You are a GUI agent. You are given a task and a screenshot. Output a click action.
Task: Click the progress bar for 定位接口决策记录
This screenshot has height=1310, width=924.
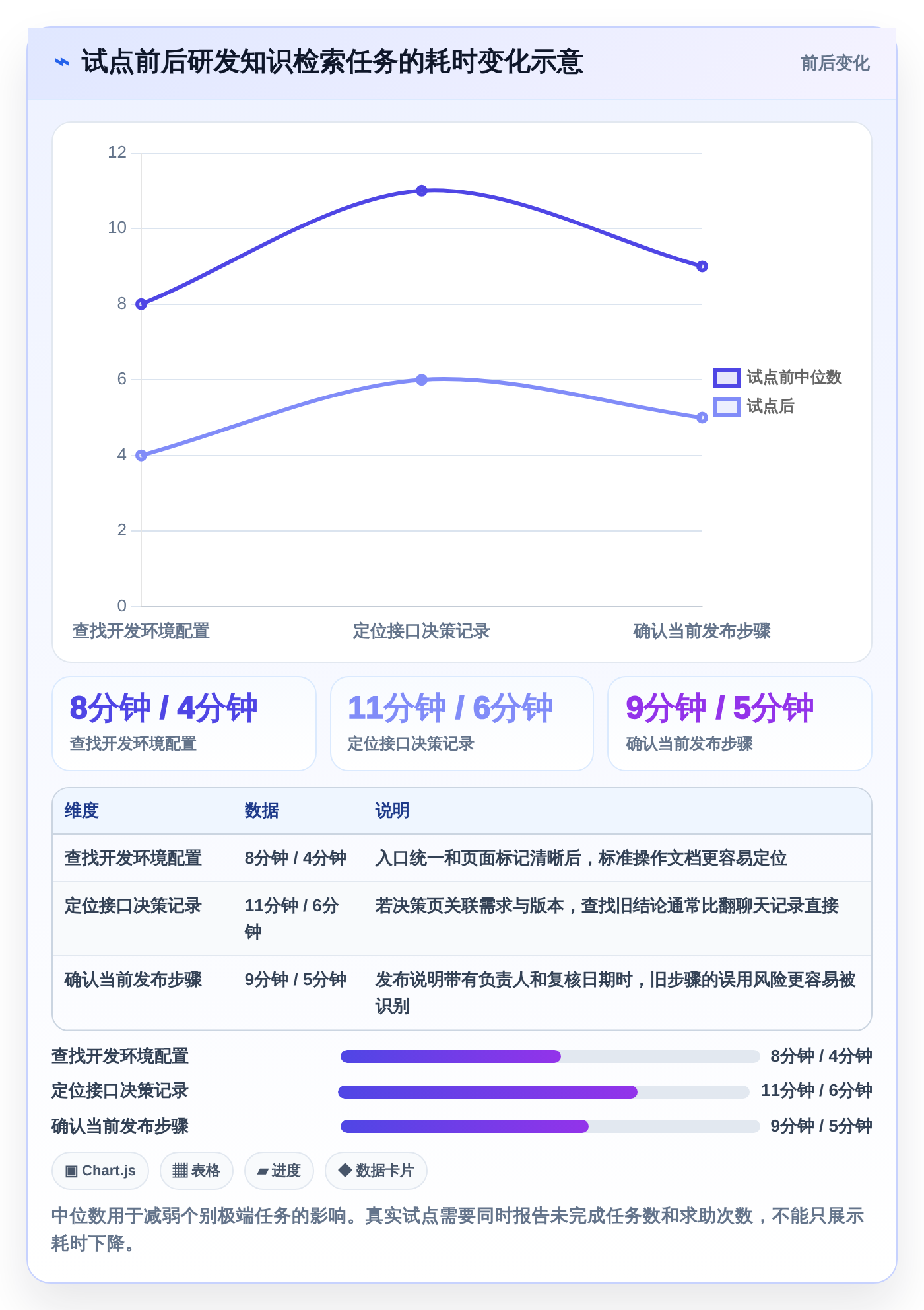click(544, 1092)
